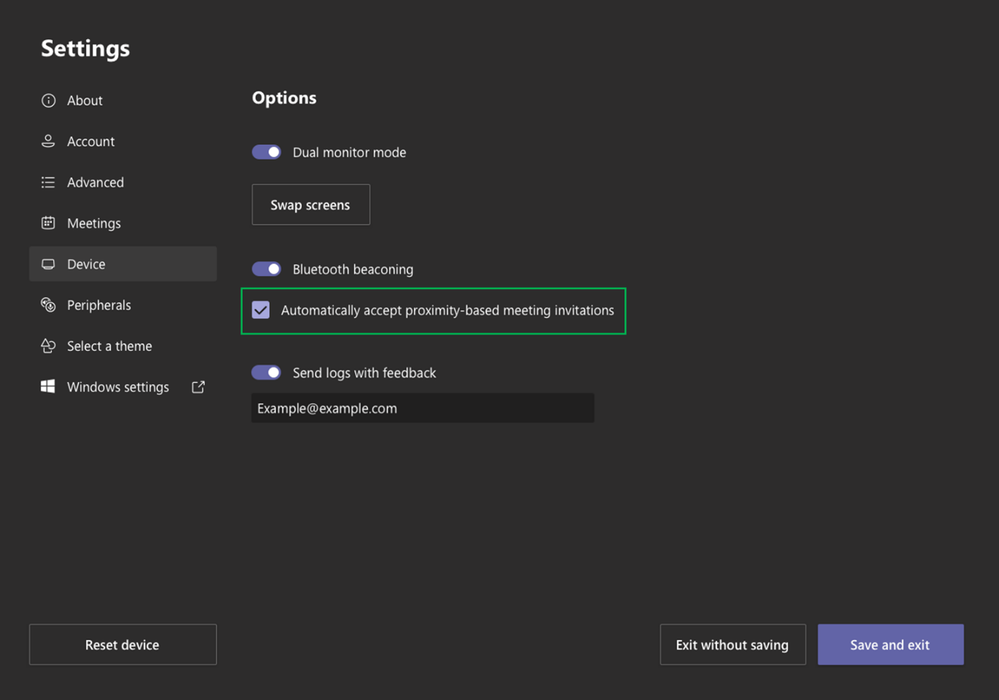The width and height of the screenshot is (999, 700).
Task: Switch to Meetings settings
Action: [123, 223]
